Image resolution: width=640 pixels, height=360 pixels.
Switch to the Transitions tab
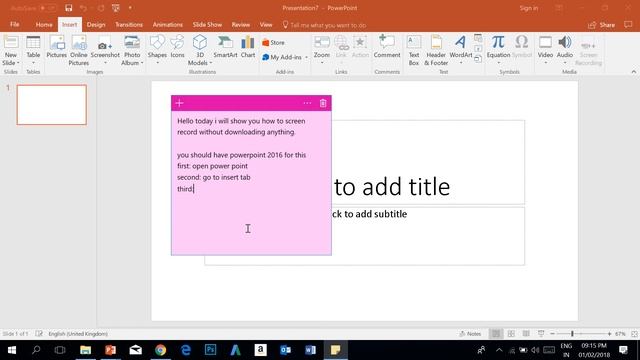(129, 24)
